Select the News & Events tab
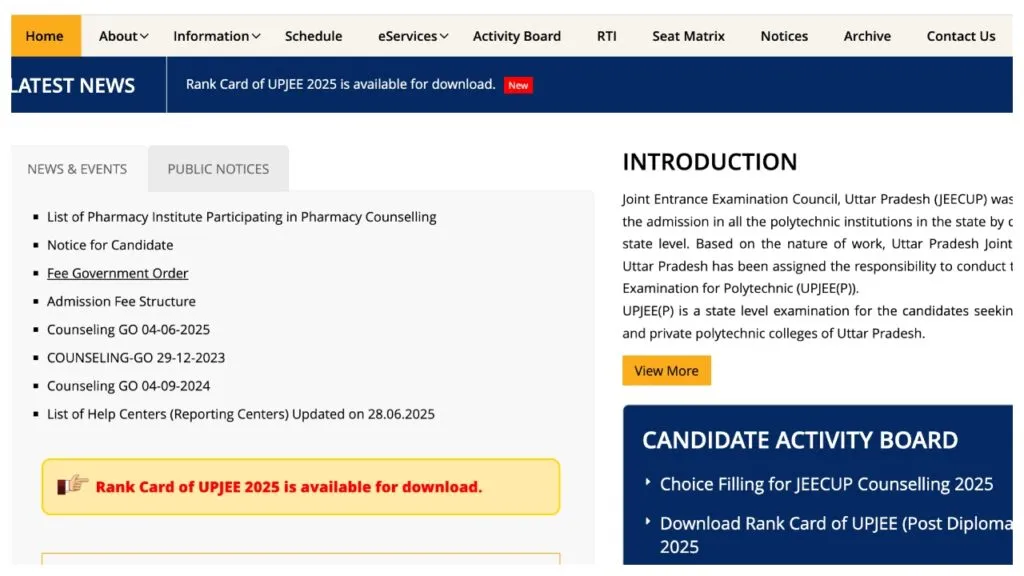1024x576 pixels. [77, 169]
